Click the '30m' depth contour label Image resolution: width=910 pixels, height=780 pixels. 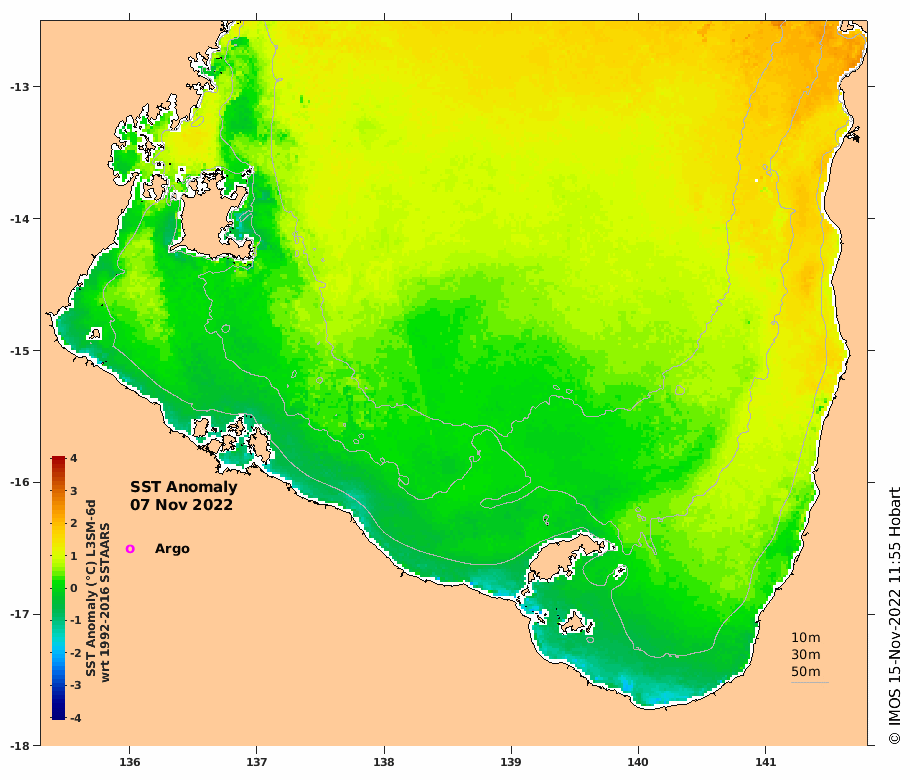point(806,655)
